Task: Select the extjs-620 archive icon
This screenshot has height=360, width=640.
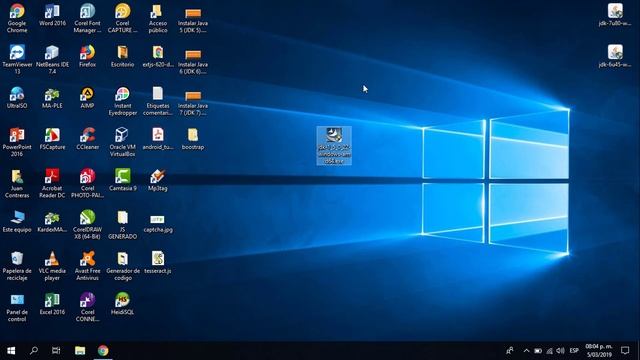Action: pyautogui.click(x=158, y=56)
